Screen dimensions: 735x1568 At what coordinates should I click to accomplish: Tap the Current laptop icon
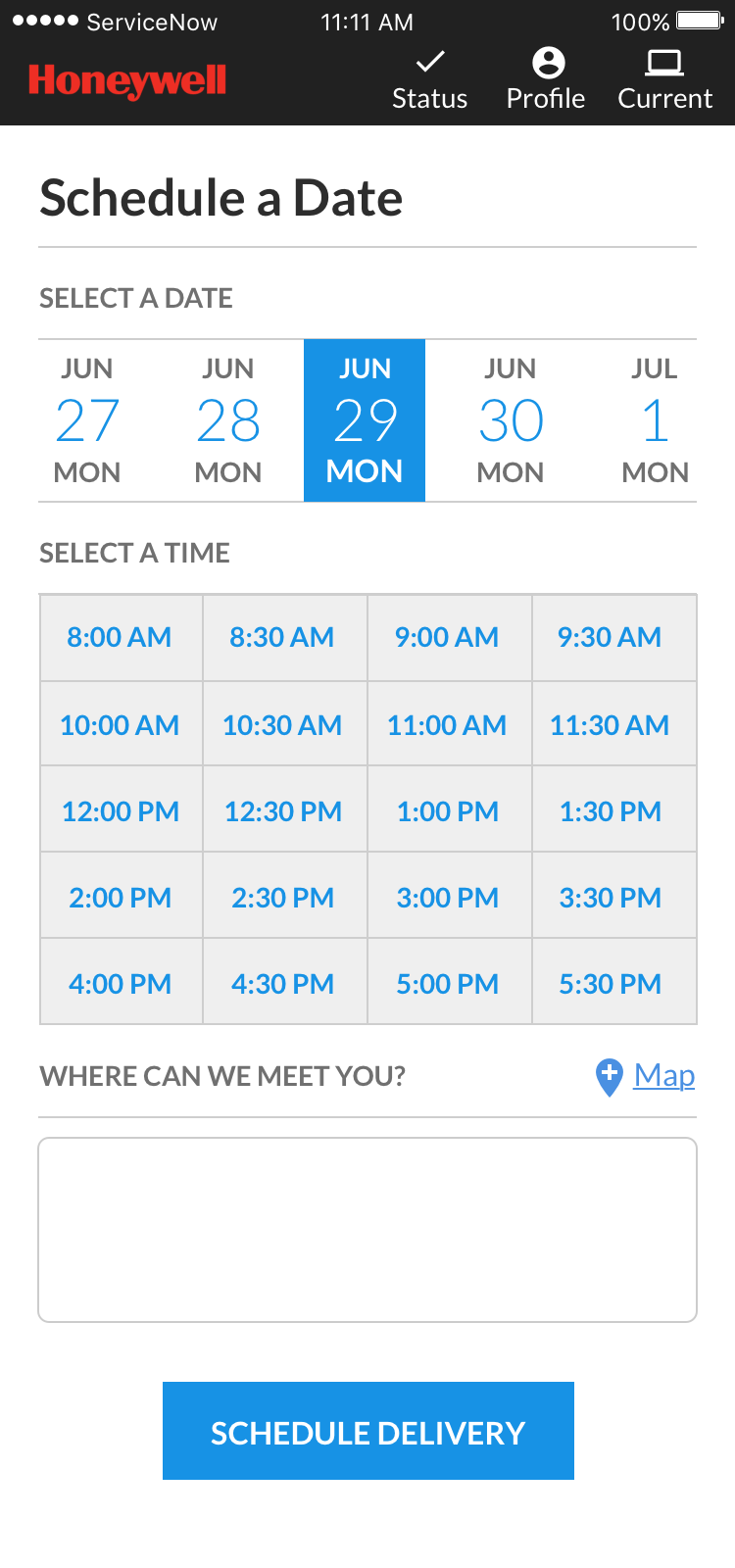click(664, 63)
